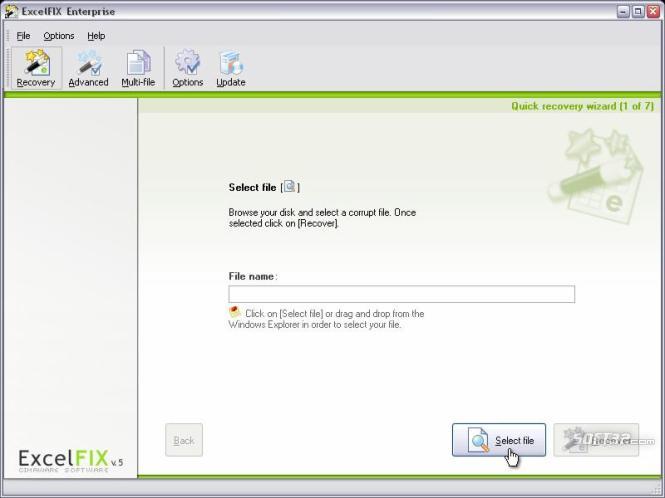This screenshot has width=665, height=498.
Task: Click the Back button
Action: click(x=184, y=440)
